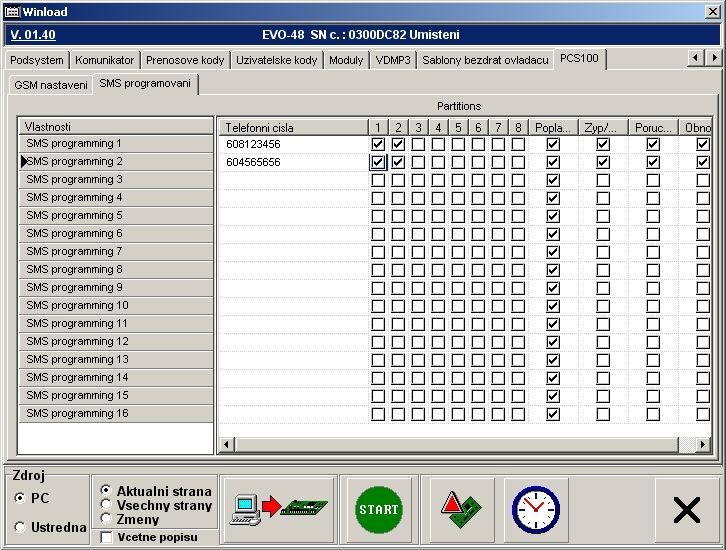Viewport: 726px width, 550px height.
Task: Switch to the GSM nastaveni tab
Action: (50, 85)
